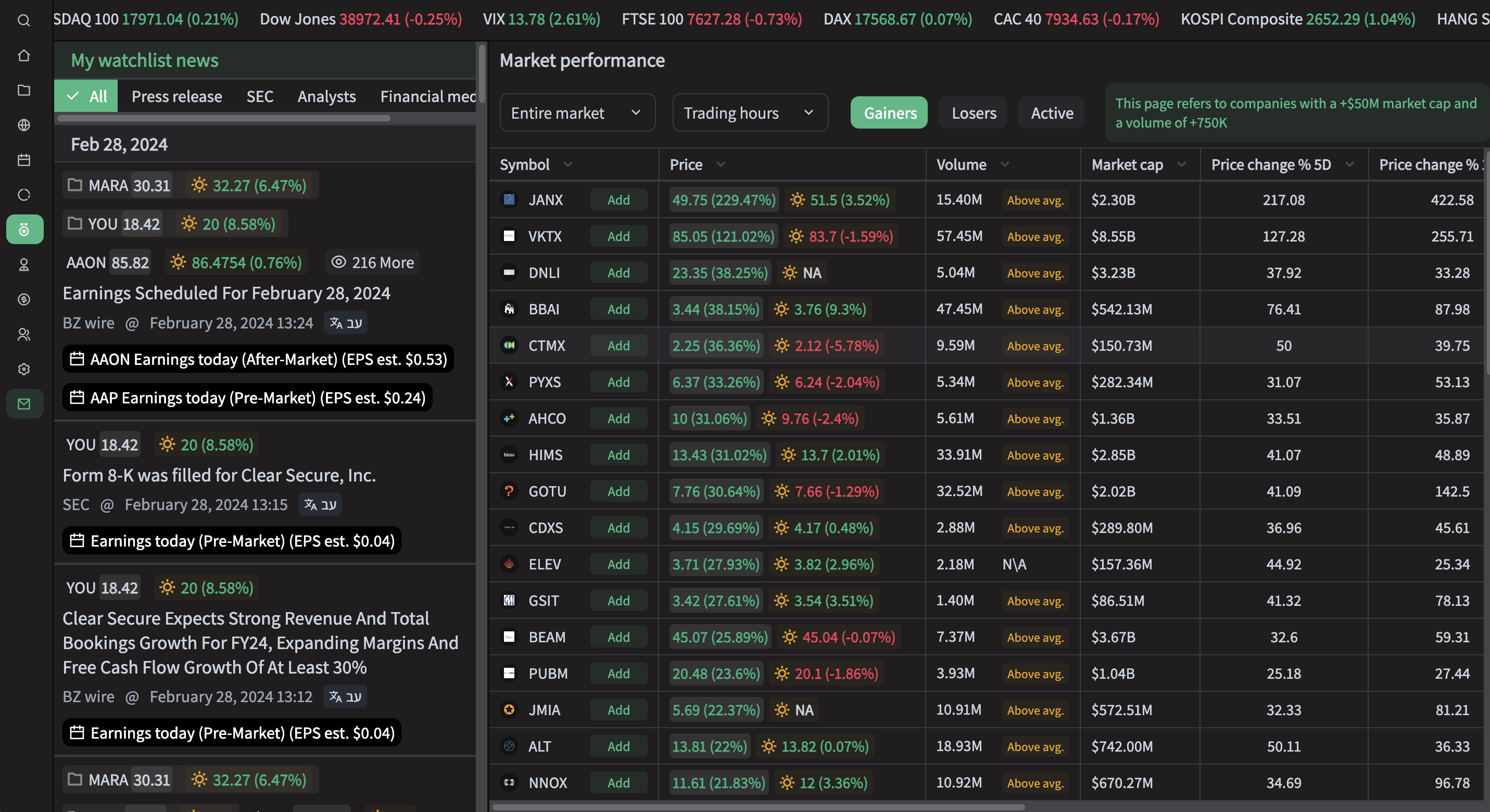Select Press release news tab
1490x812 pixels.
(x=176, y=96)
